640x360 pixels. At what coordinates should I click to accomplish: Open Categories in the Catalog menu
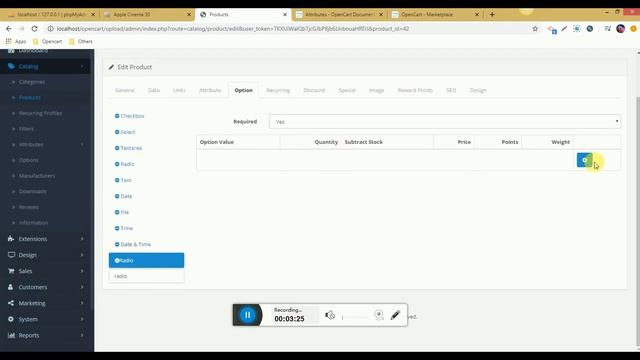(x=32, y=82)
